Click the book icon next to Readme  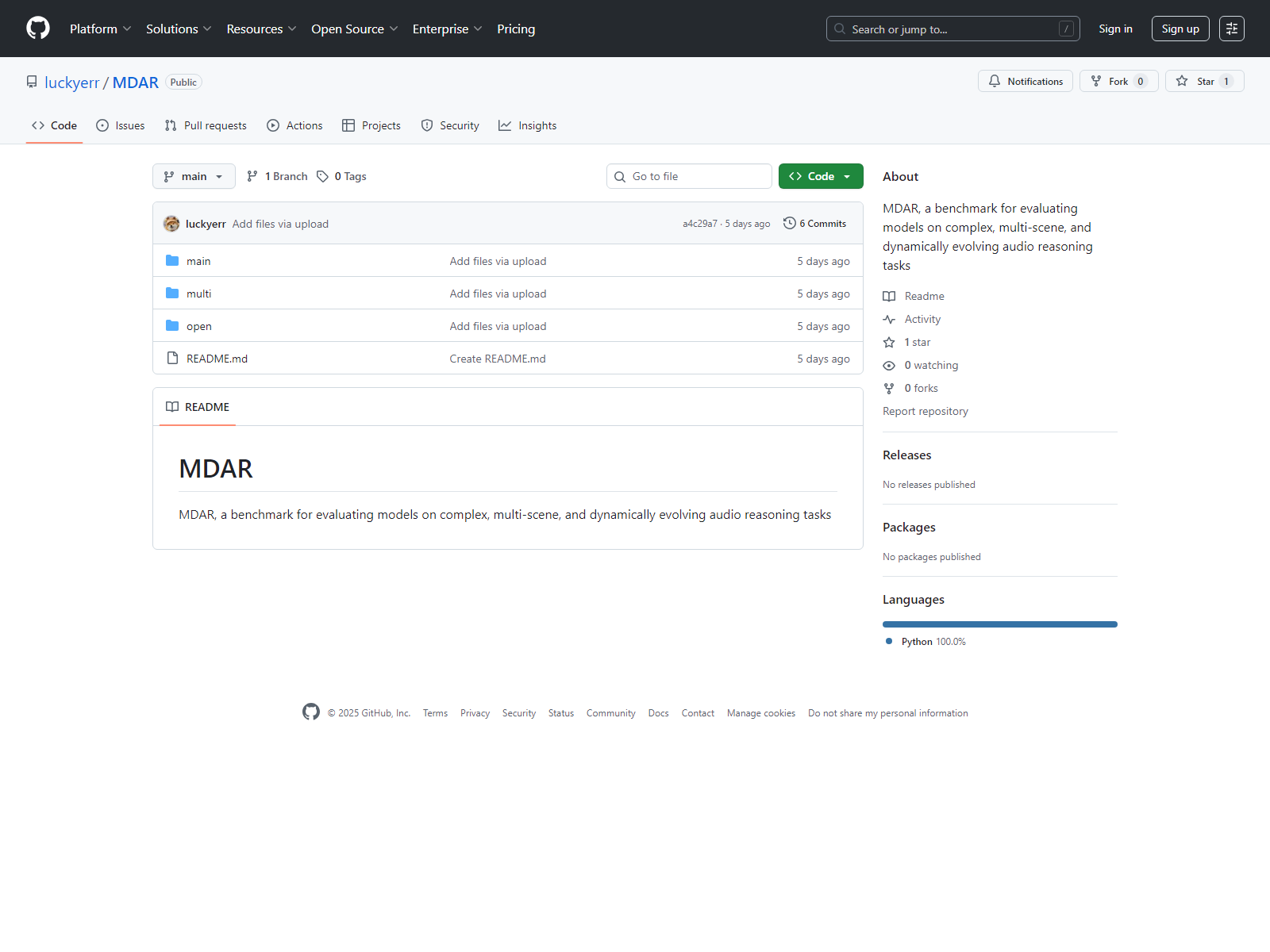[x=889, y=296]
